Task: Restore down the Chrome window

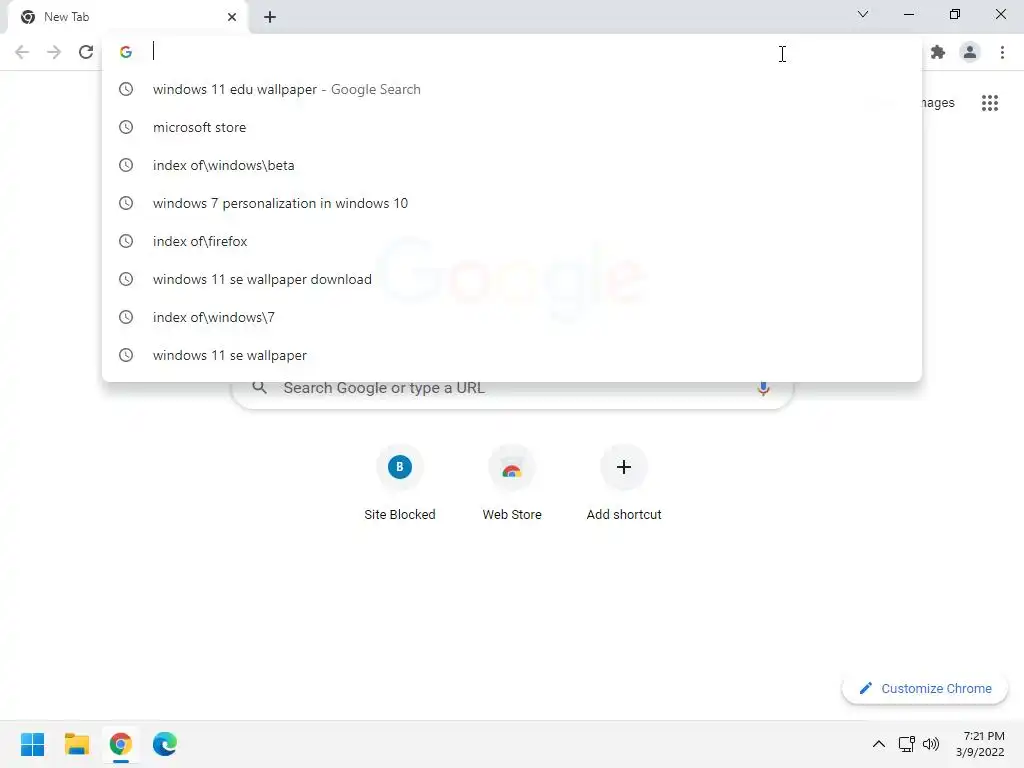Action: 955,14
